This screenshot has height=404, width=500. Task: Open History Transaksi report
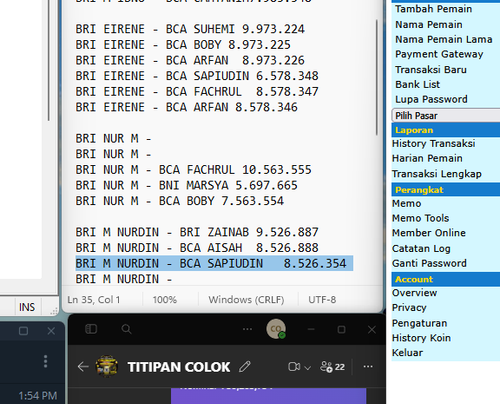click(433, 143)
